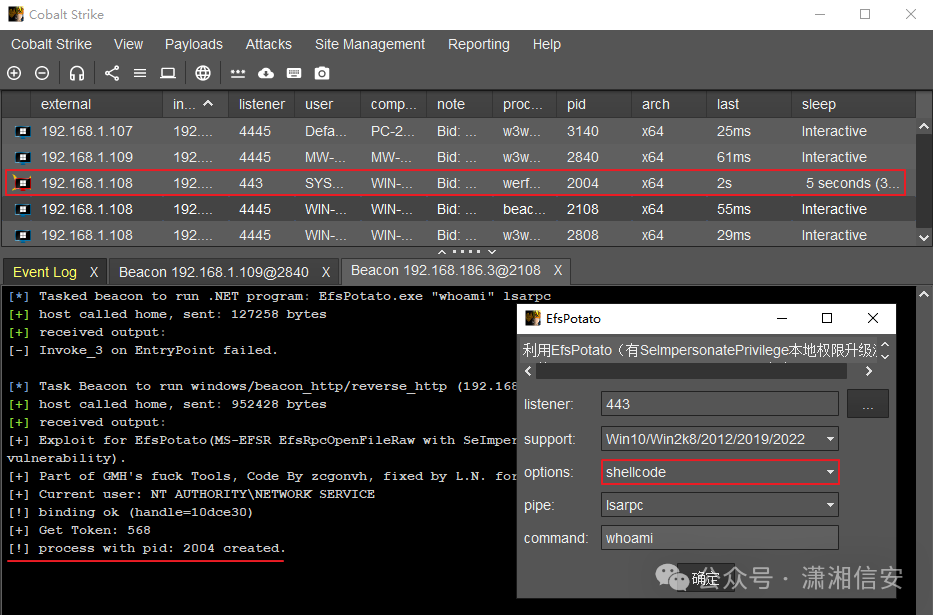This screenshot has width=933, height=615.
Task: Open the View menu
Action: [x=129, y=45]
